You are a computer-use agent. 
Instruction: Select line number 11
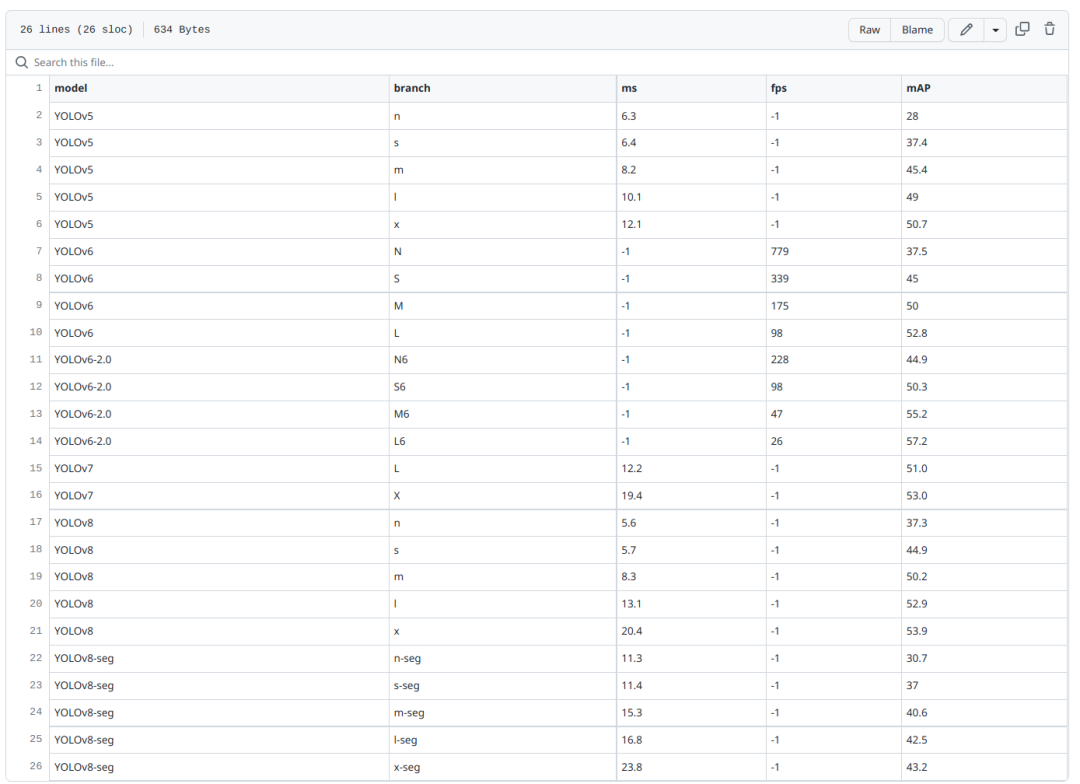point(34,360)
